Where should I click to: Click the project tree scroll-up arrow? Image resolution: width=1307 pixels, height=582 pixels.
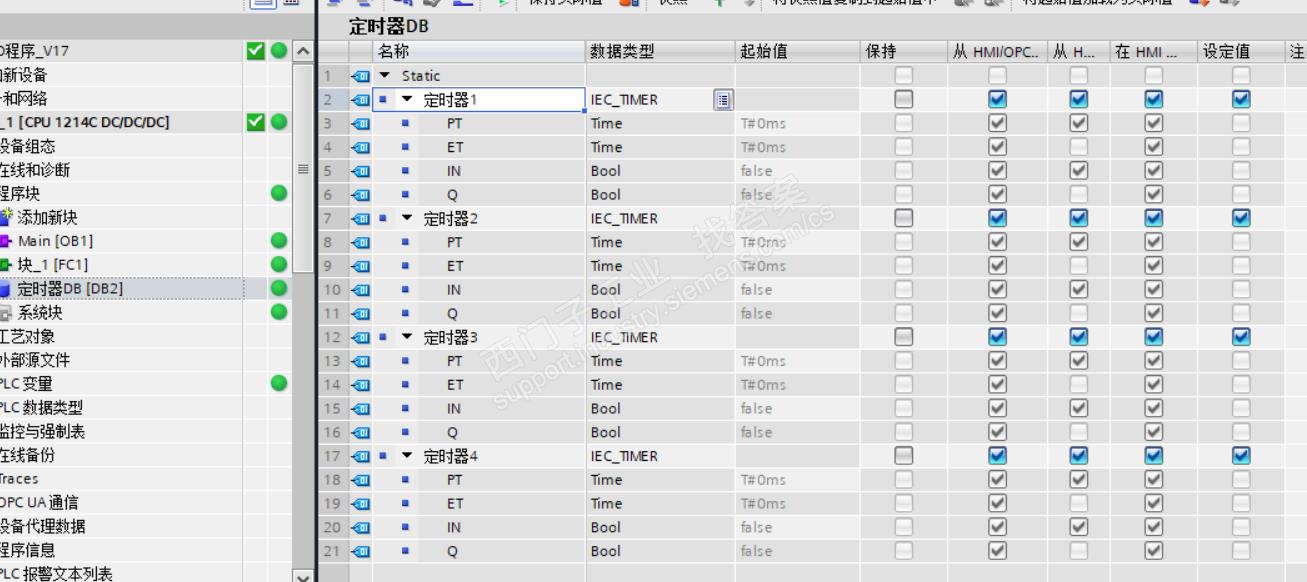(x=303, y=51)
